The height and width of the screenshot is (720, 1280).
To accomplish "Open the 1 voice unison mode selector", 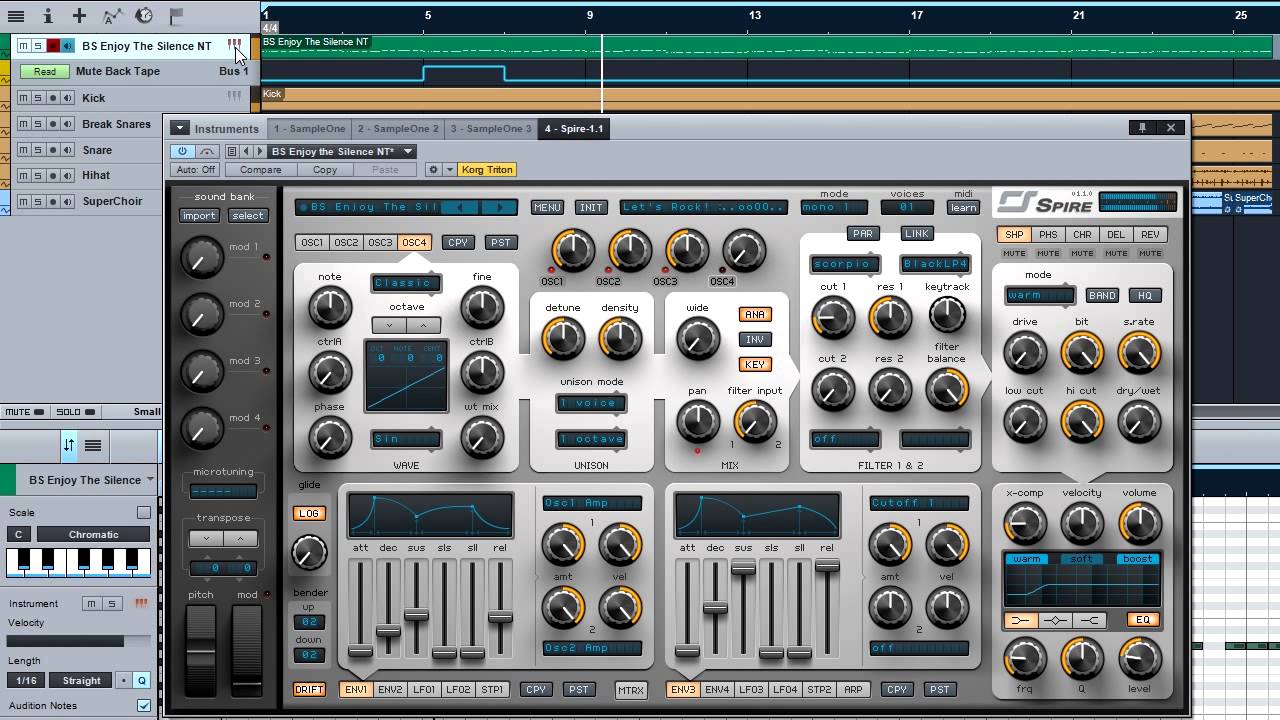I will (x=592, y=403).
